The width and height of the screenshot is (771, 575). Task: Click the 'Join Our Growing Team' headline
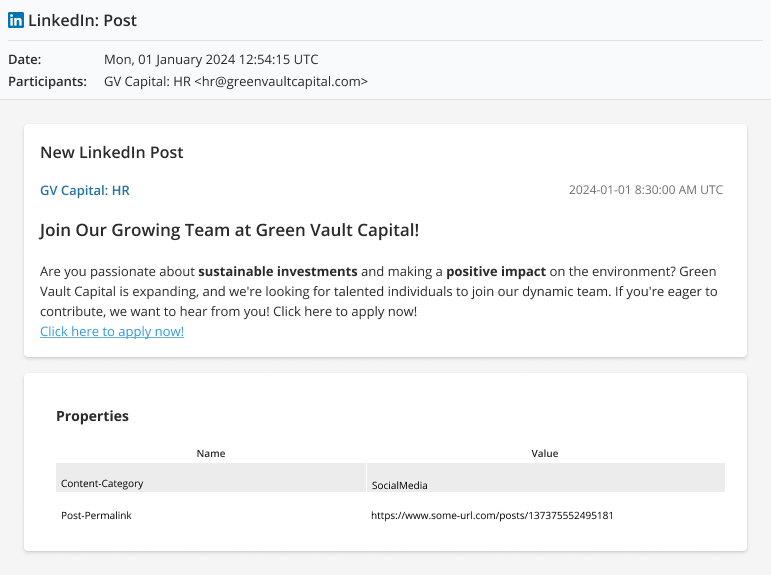[x=229, y=230]
